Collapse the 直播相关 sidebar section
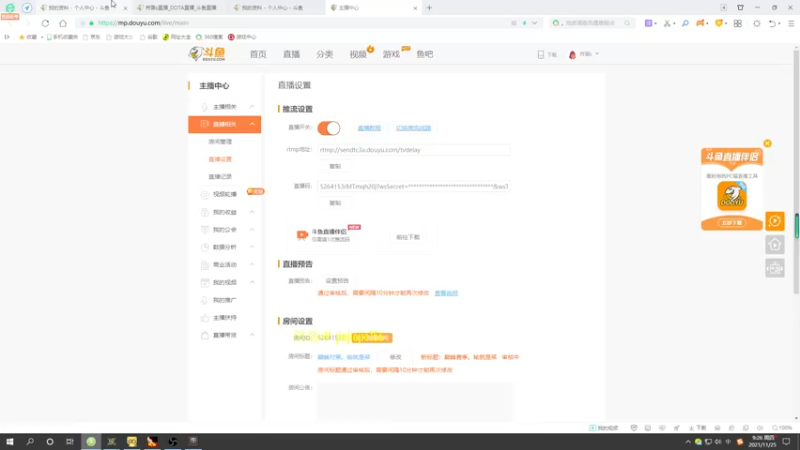Screen dimensions: 800x450 (x=252, y=124)
